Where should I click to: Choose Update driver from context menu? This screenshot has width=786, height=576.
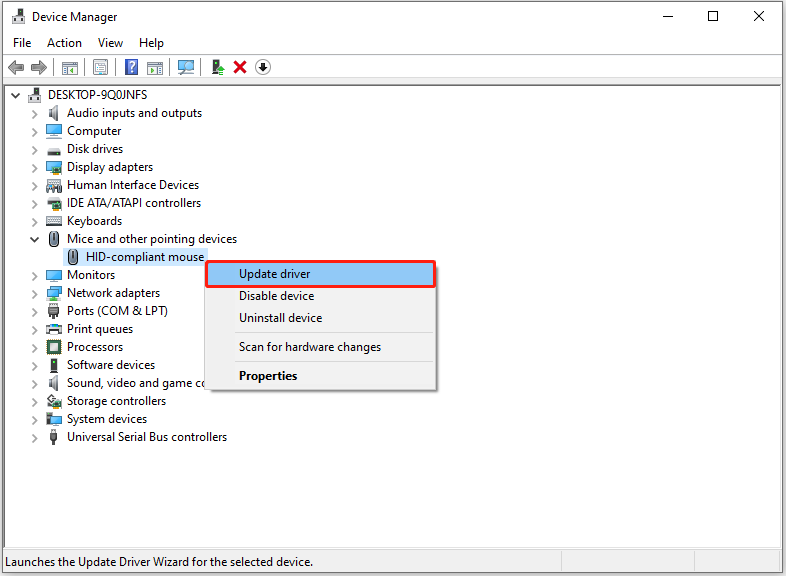[x=320, y=274]
